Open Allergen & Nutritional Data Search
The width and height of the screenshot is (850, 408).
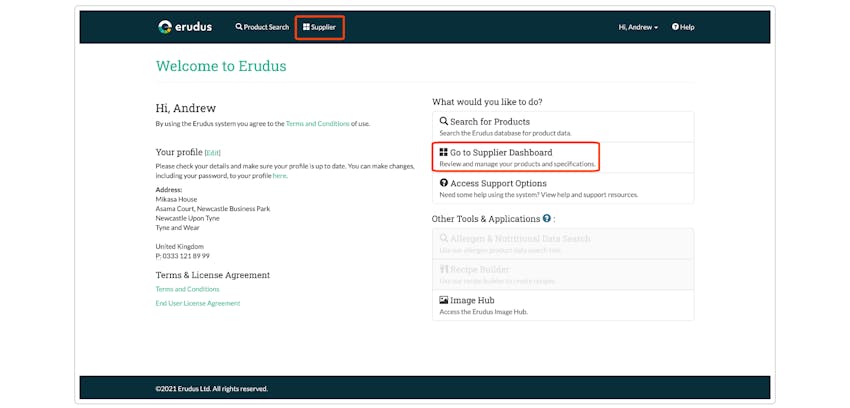click(x=563, y=243)
